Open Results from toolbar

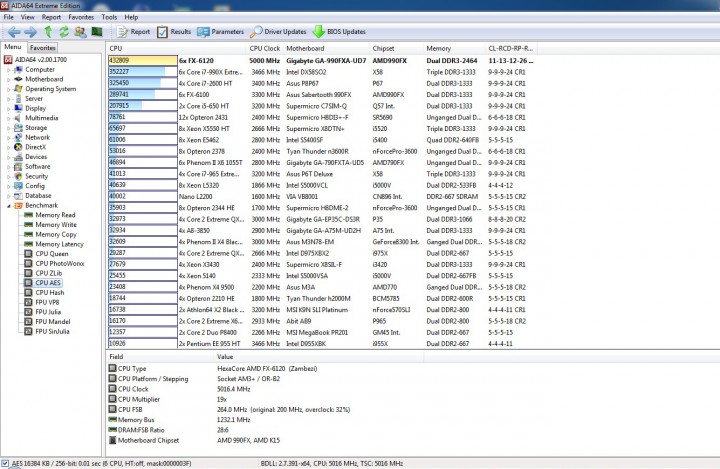click(x=174, y=32)
